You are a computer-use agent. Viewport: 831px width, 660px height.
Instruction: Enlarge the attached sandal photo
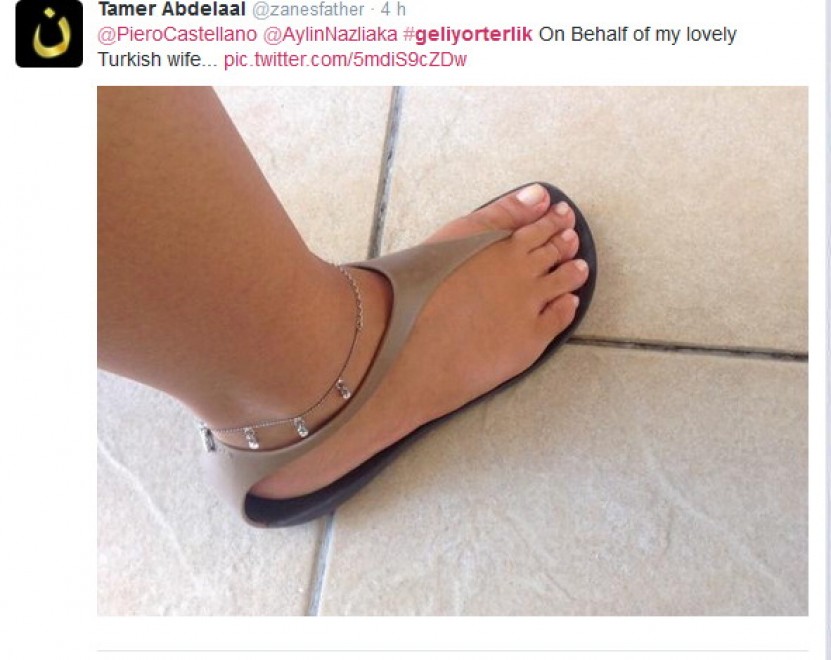tap(453, 350)
